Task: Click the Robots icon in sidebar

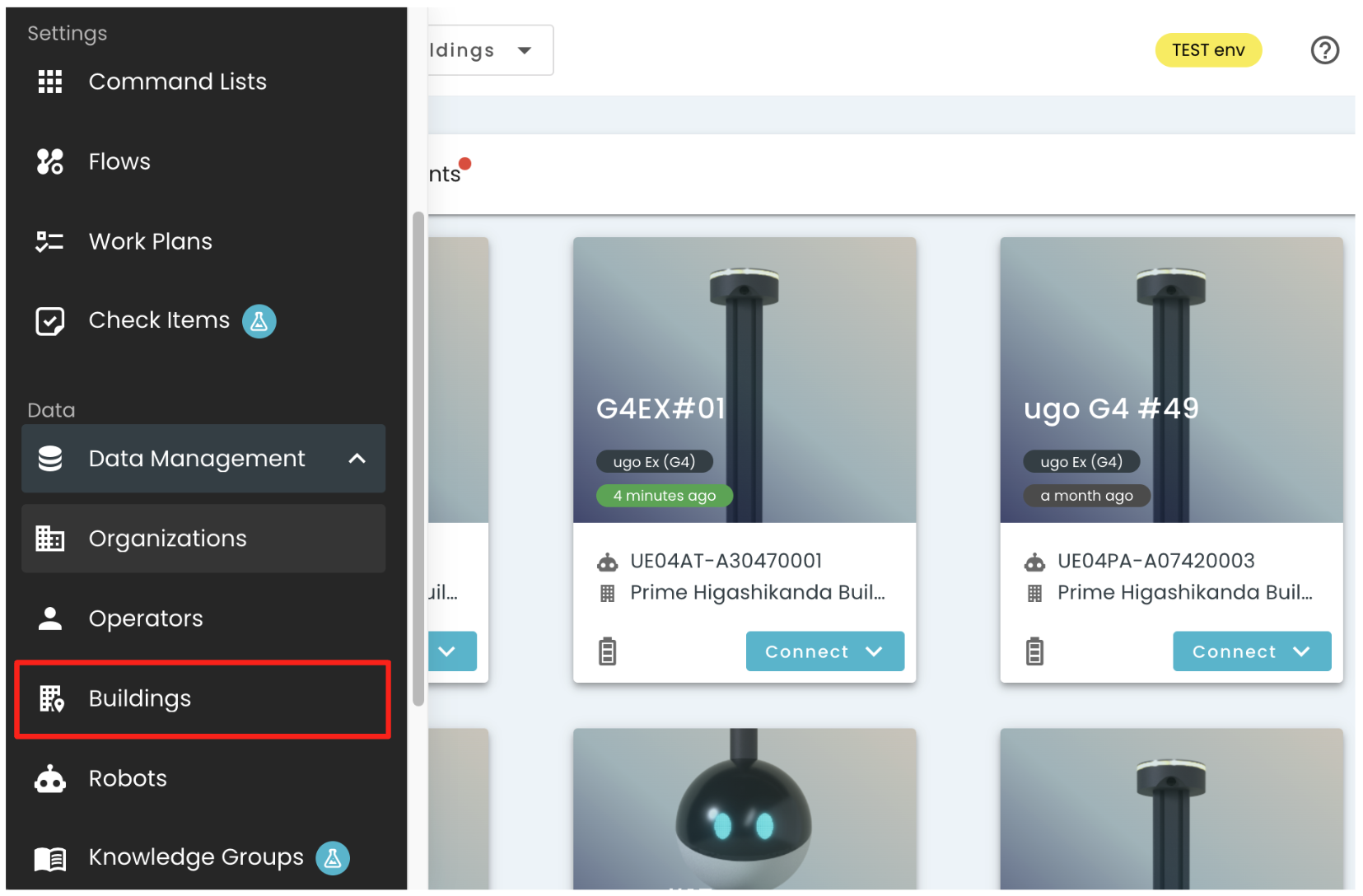Action: pos(50,778)
